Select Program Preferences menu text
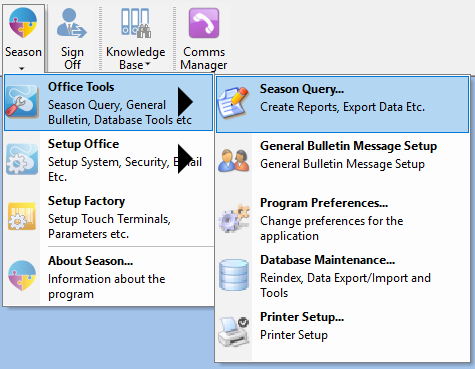This screenshot has height=369, width=475. tap(324, 203)
